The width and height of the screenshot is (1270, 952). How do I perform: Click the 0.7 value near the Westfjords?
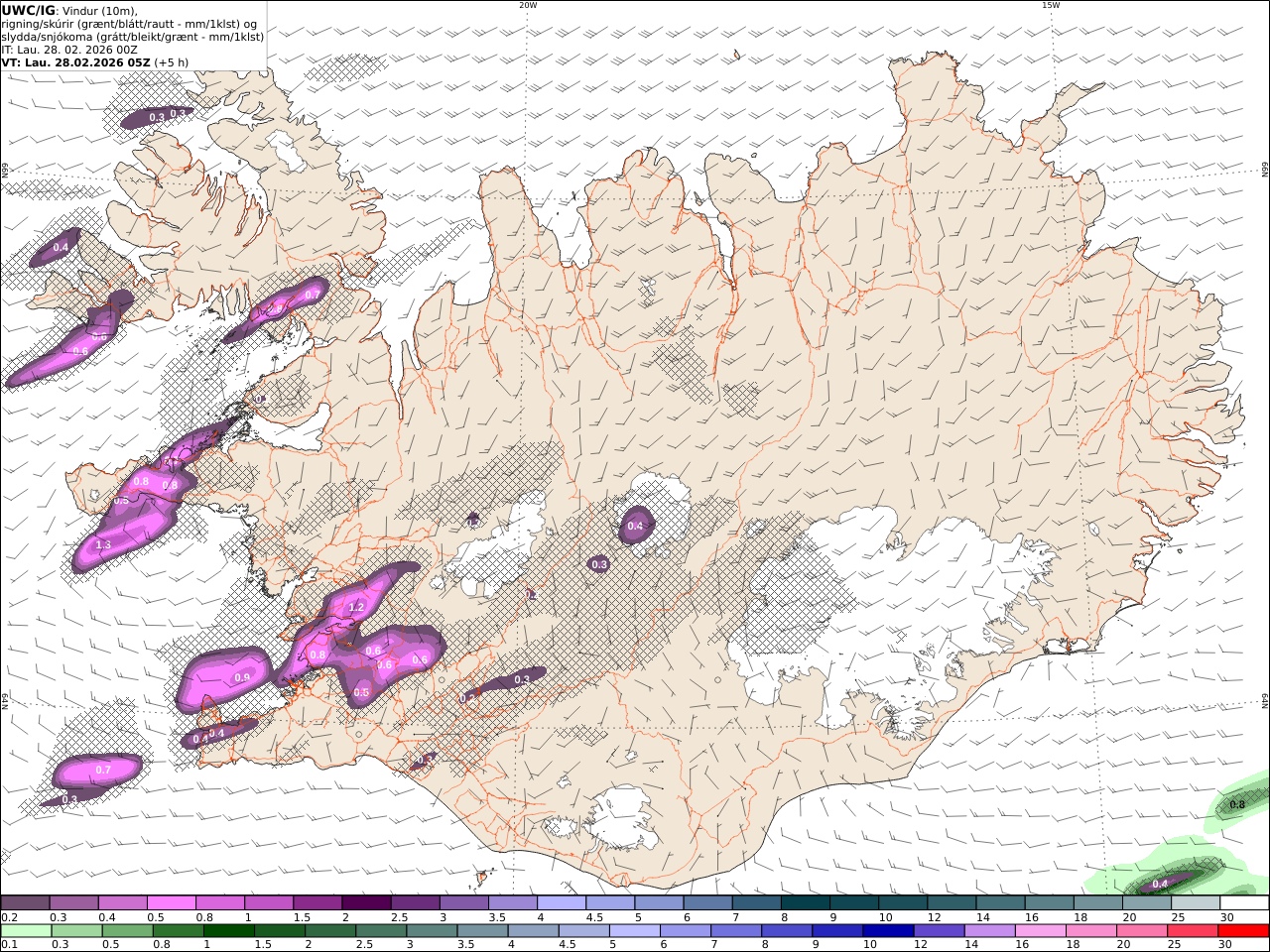click(313, 295)
